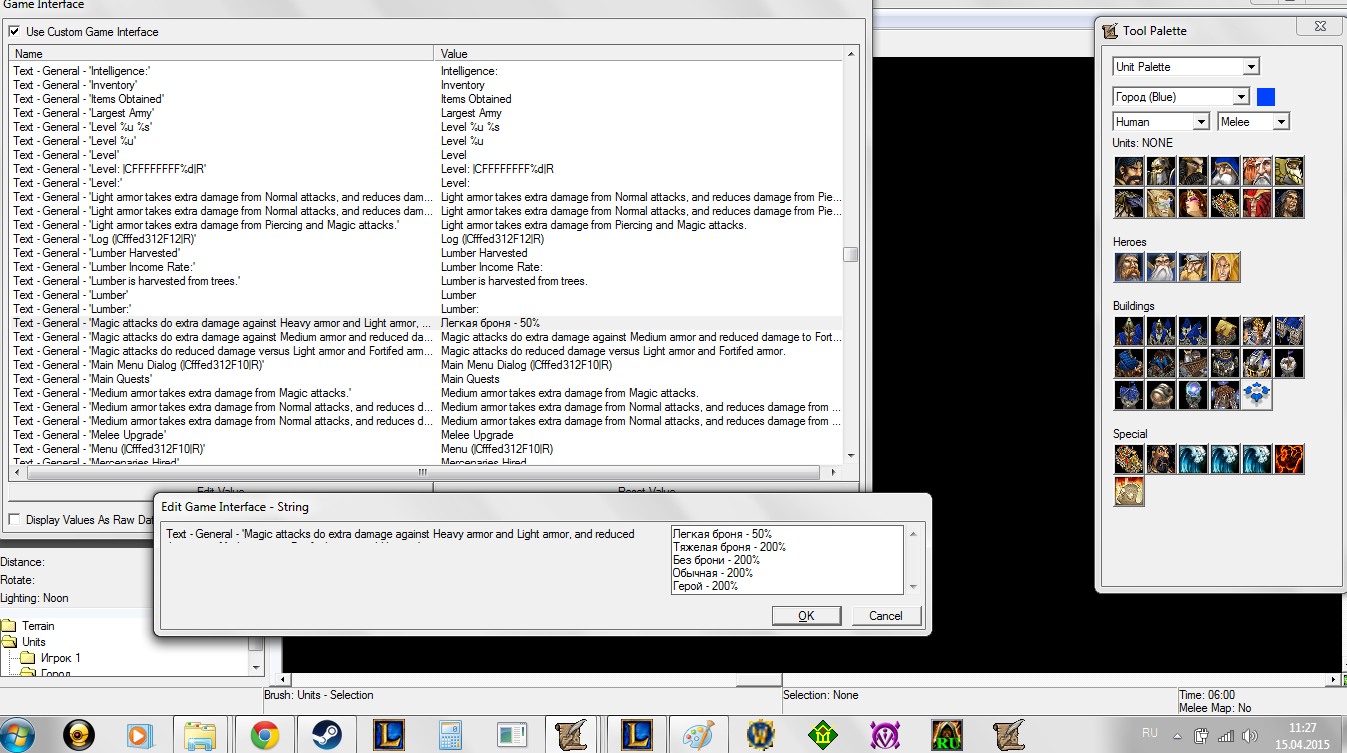Select the Keep building icon
Viewport: 1347px width, 753px height.
(1161, 331)
